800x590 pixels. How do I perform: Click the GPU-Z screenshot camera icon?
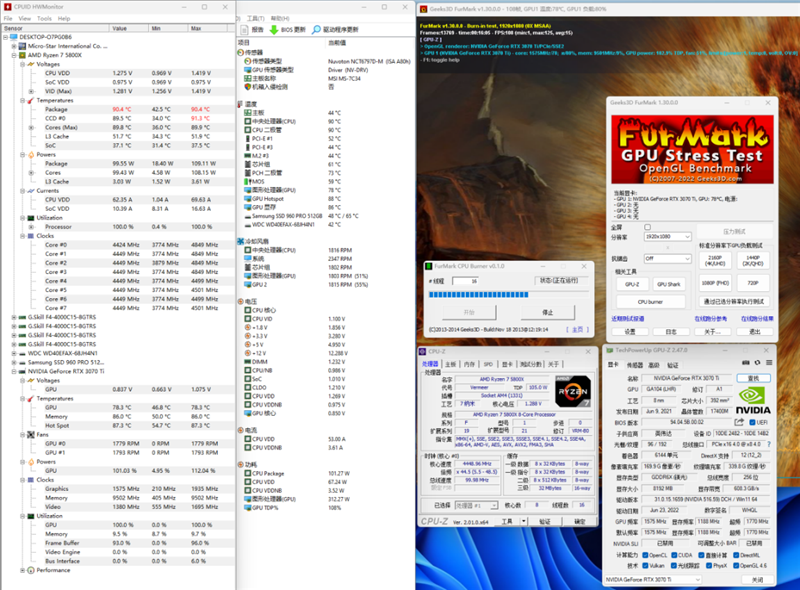click(x=745, y=362)
